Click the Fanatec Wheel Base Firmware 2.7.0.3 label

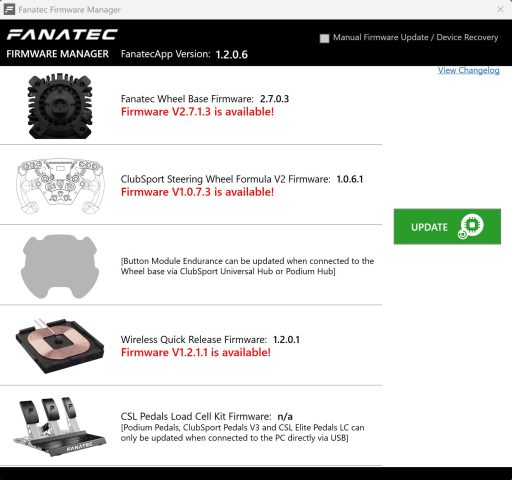[x=205, y=99]
